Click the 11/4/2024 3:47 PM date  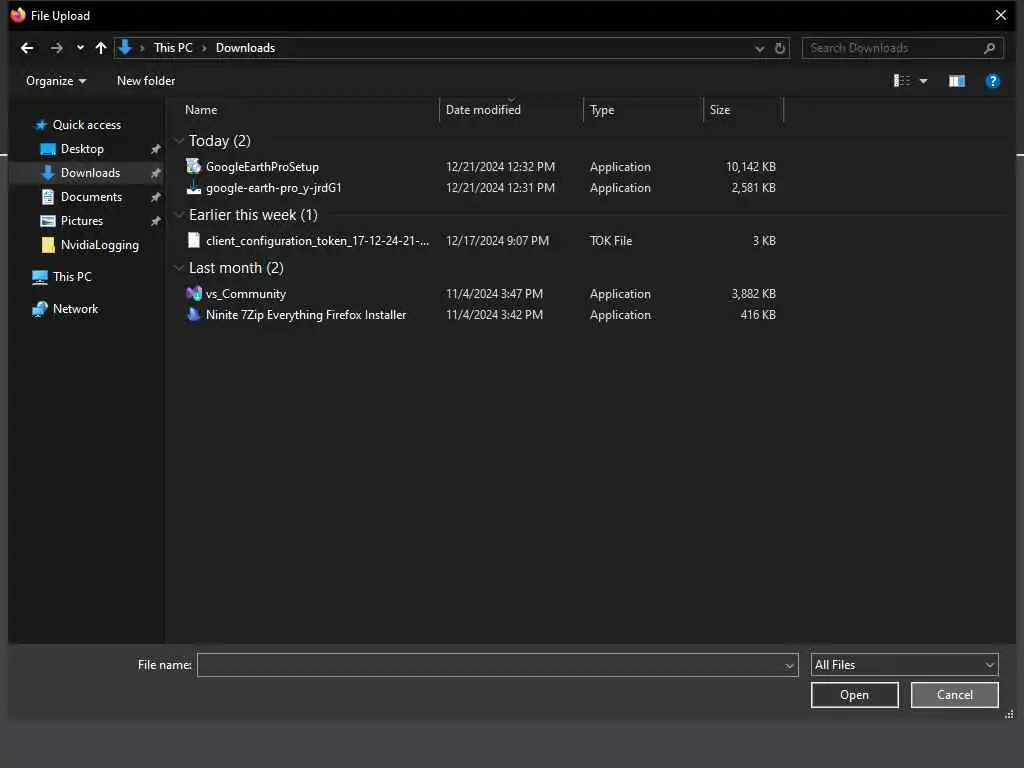click(x=494, y=294)
